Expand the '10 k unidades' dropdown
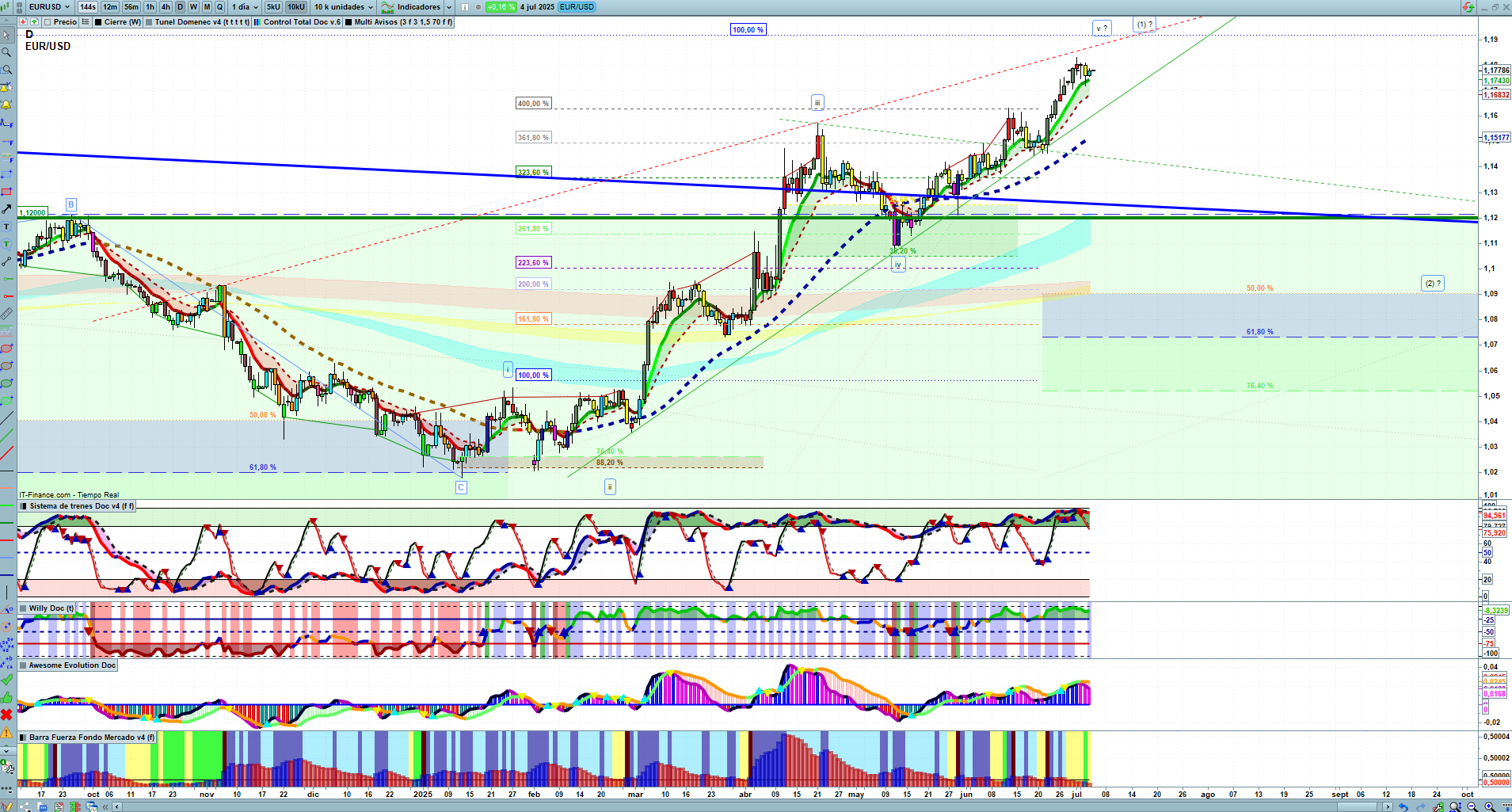The width and height of the screenshot is (1512, 812). tap(343, 7)
